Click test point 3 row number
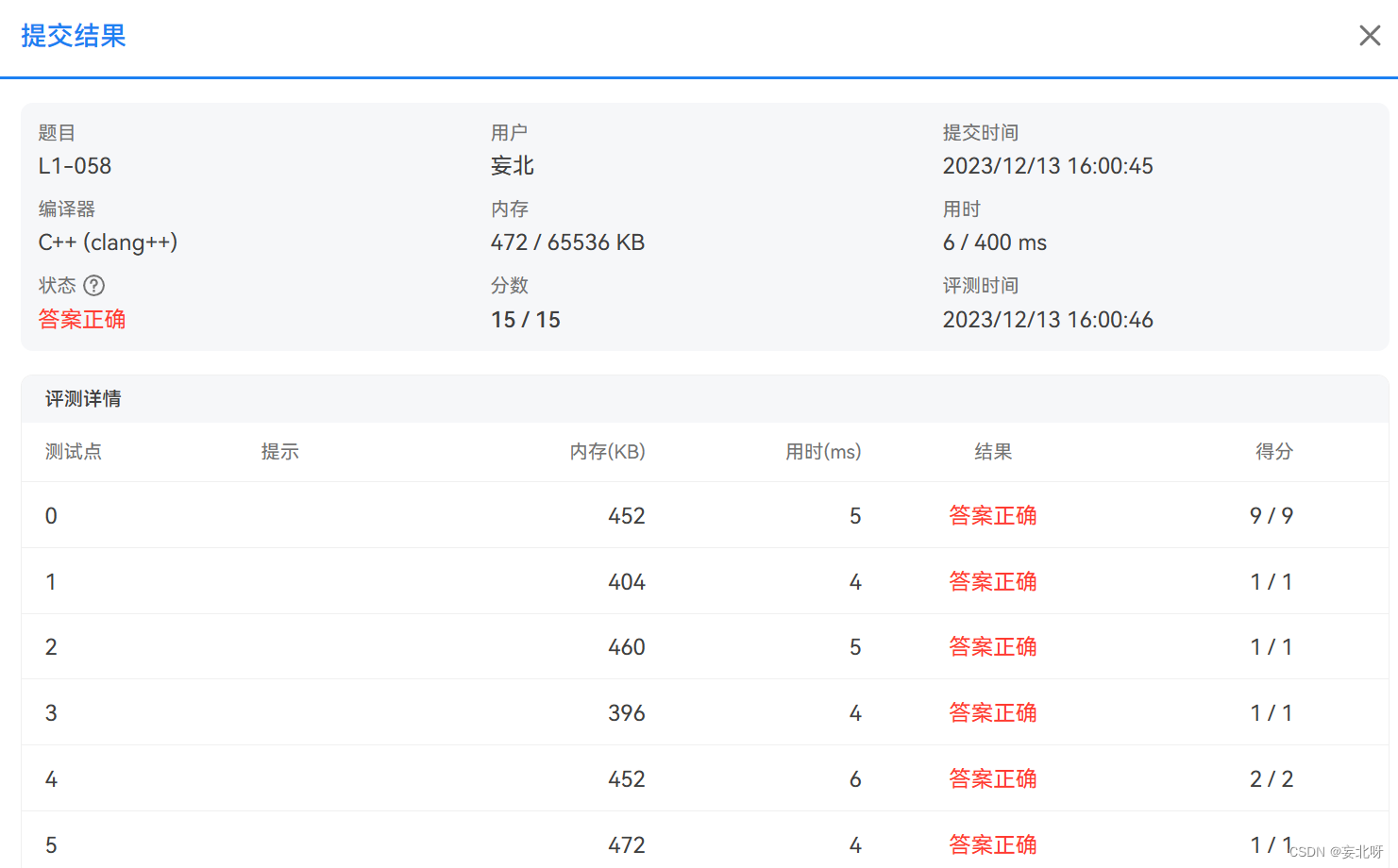The width and height of the screenshot is (1398, 868). (51, 713)
